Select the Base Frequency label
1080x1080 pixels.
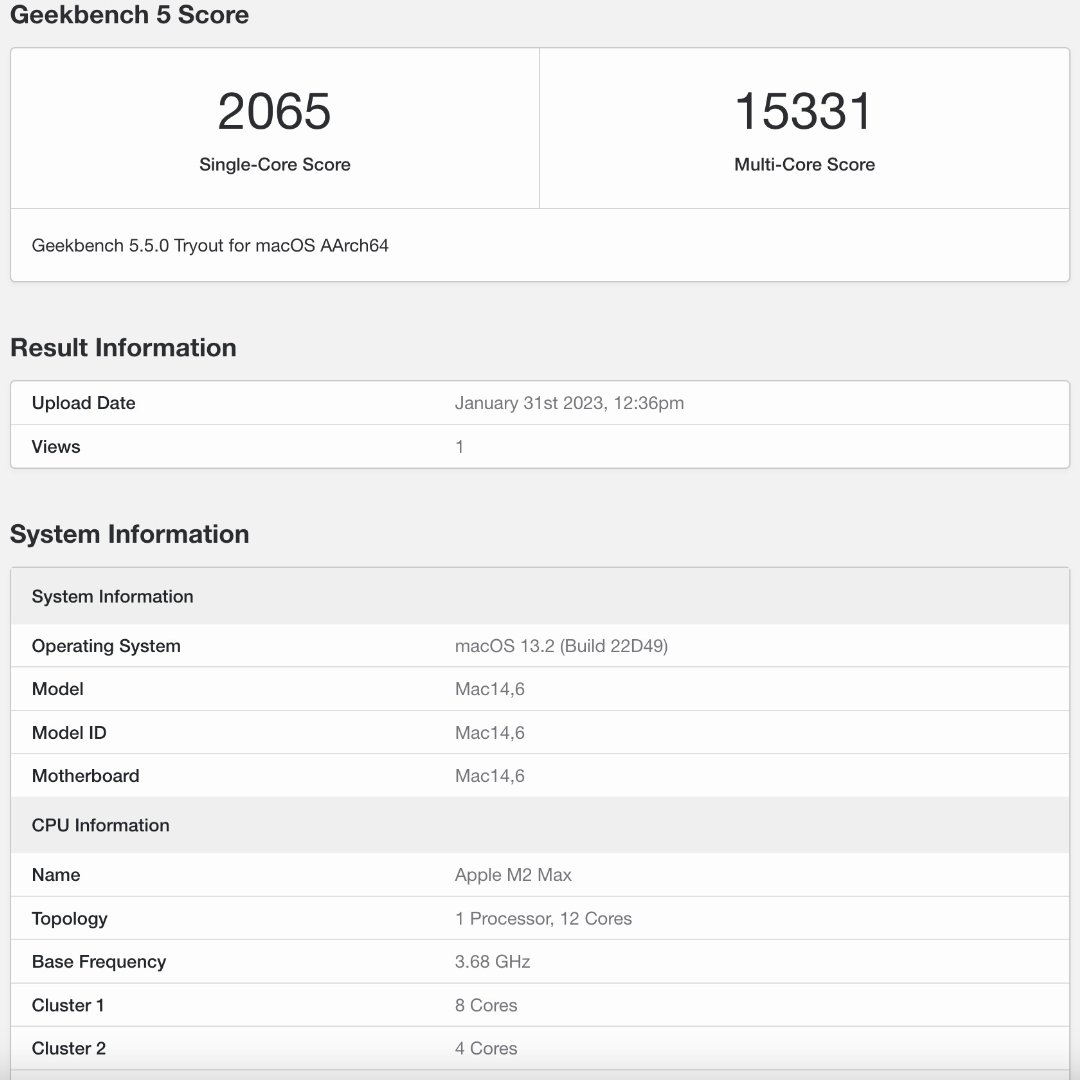coord(98,962)
